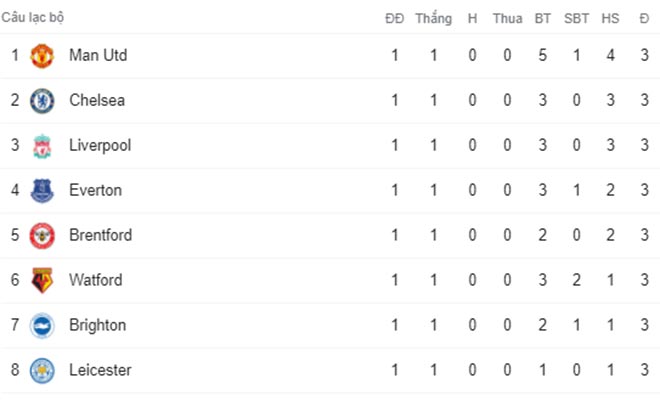
Task: Click the Liverpool club crest
Action: click(42, 146)
